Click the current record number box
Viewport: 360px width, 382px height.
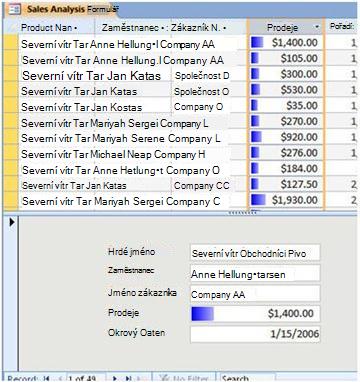86,378
